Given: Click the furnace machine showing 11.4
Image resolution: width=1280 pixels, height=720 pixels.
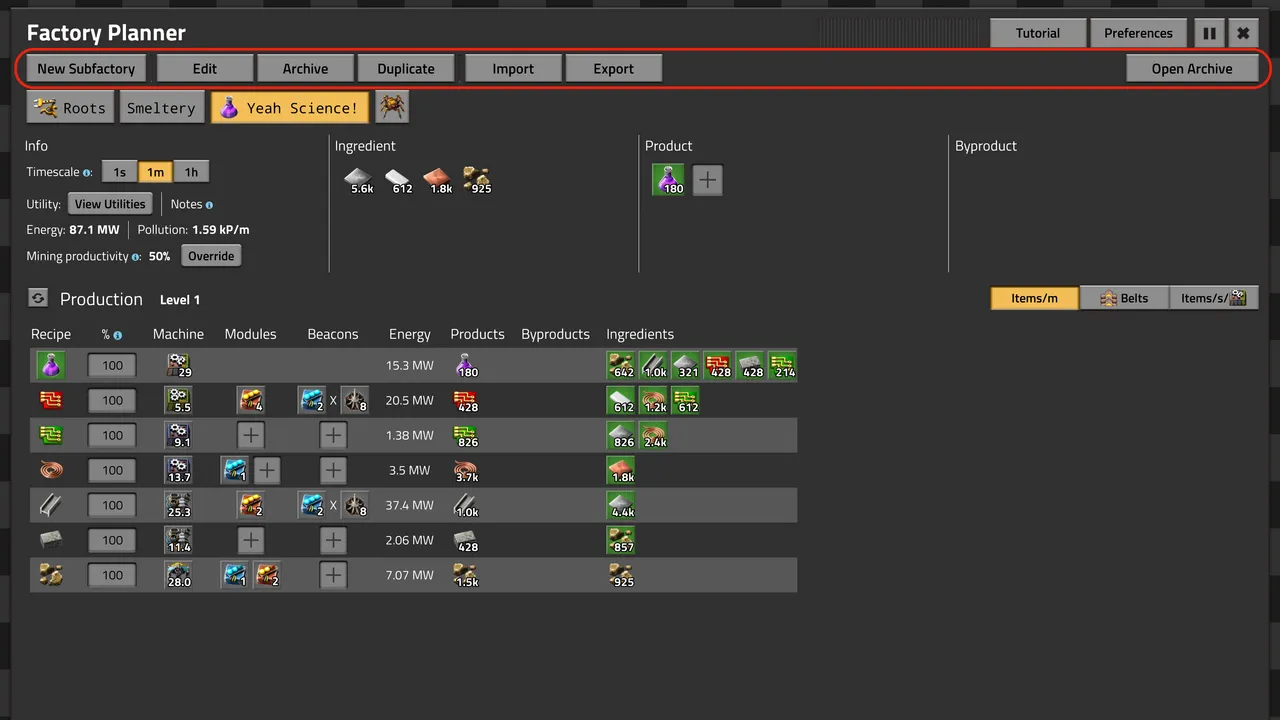Looking at the screenshot, I should point(179,540).
